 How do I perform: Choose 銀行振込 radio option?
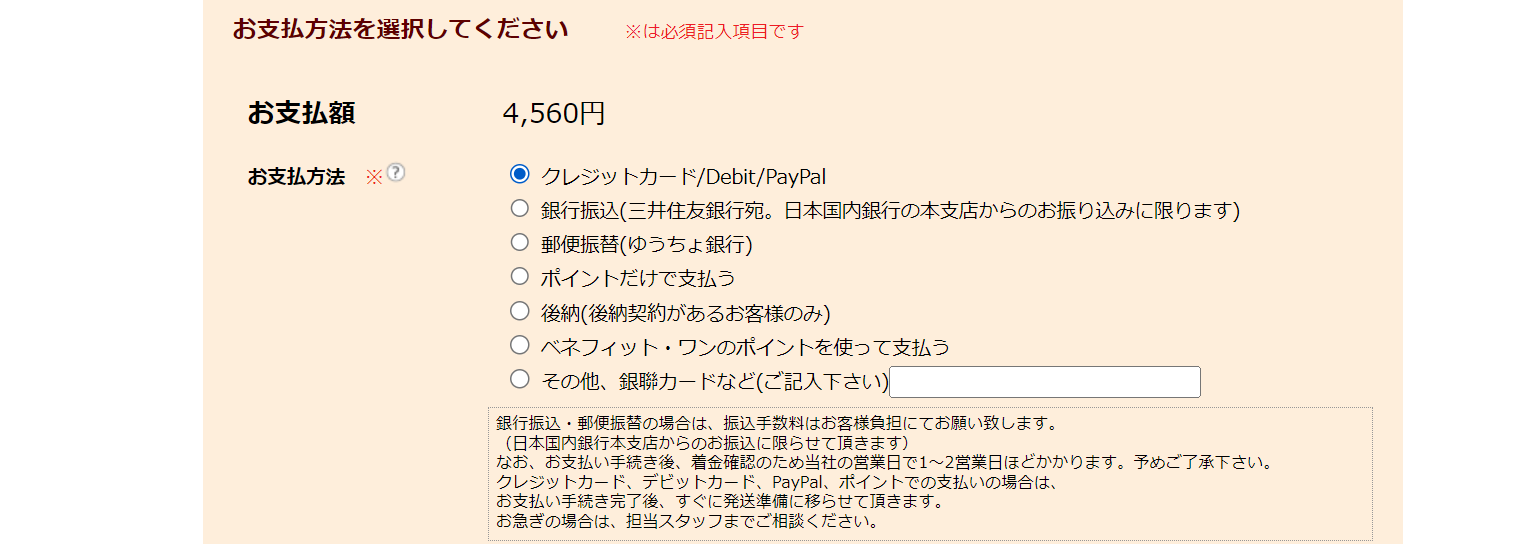point(519,208)
